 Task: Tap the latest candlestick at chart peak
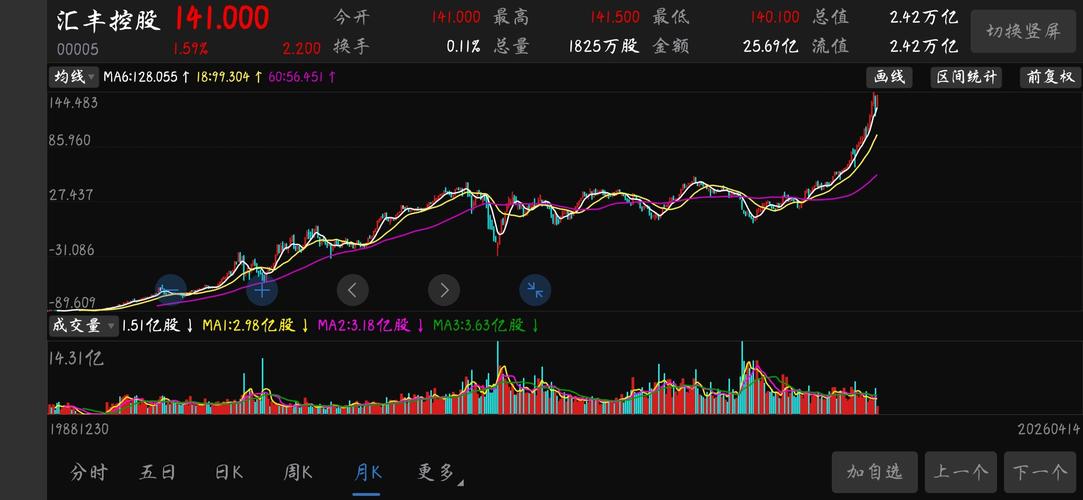pos(876,101)
